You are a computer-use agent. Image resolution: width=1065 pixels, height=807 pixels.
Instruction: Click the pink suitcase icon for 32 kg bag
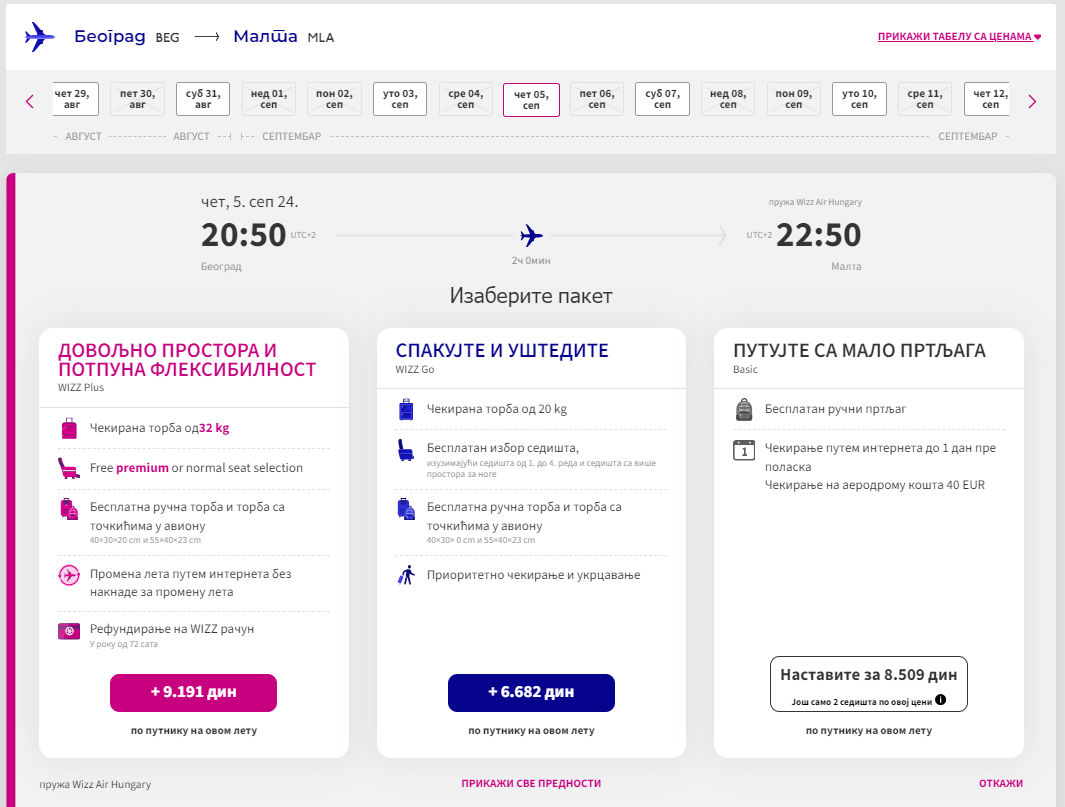pyautogui.click(x=69, y=428)
